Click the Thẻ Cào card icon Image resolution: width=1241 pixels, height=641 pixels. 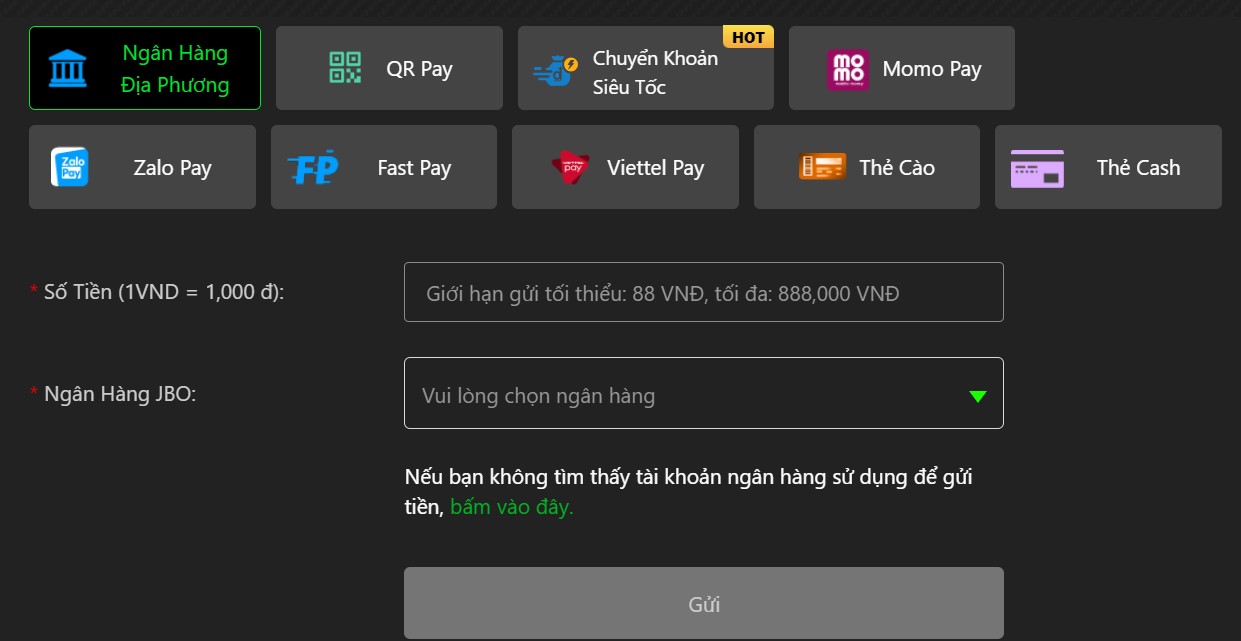pos(821,166)
